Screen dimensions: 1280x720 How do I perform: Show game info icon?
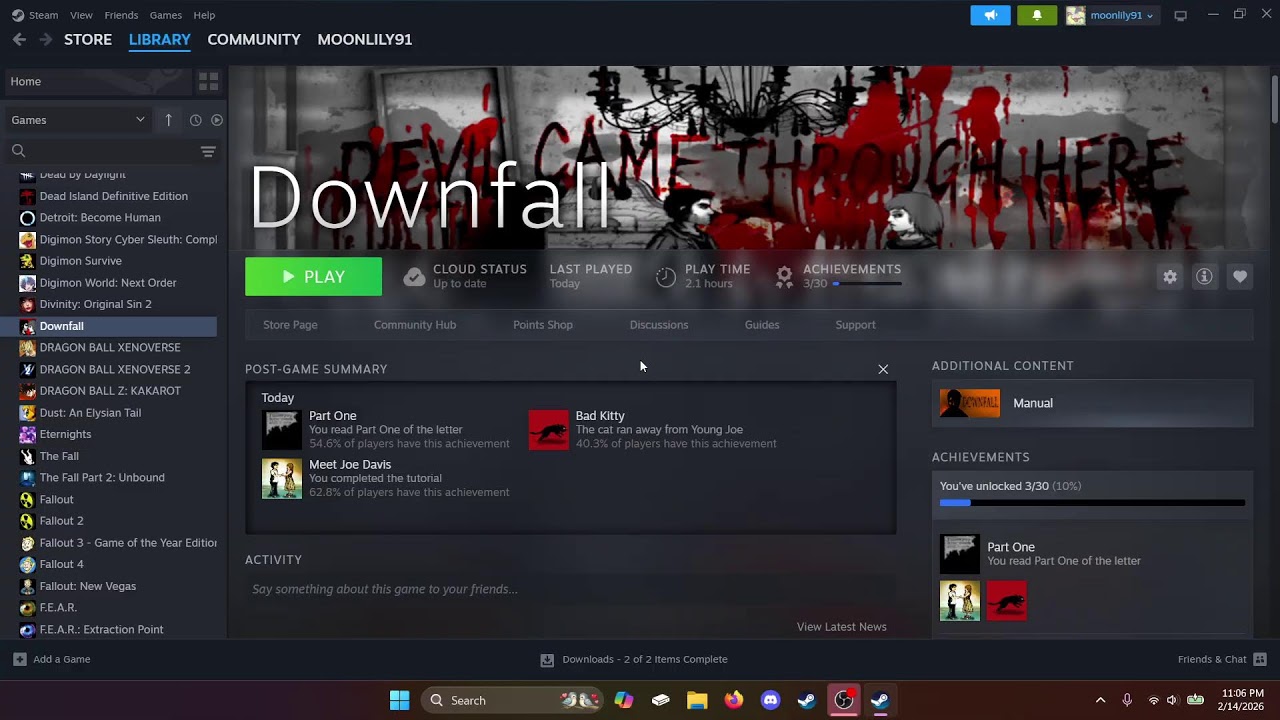pos(1204,277)
